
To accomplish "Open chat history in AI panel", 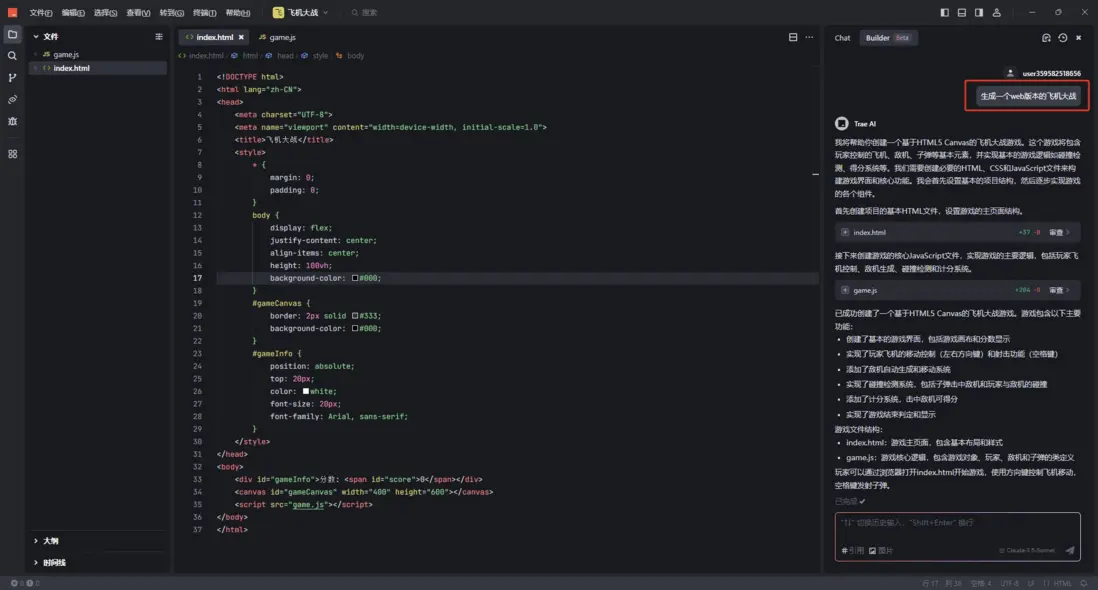I will click(1062, 38).
